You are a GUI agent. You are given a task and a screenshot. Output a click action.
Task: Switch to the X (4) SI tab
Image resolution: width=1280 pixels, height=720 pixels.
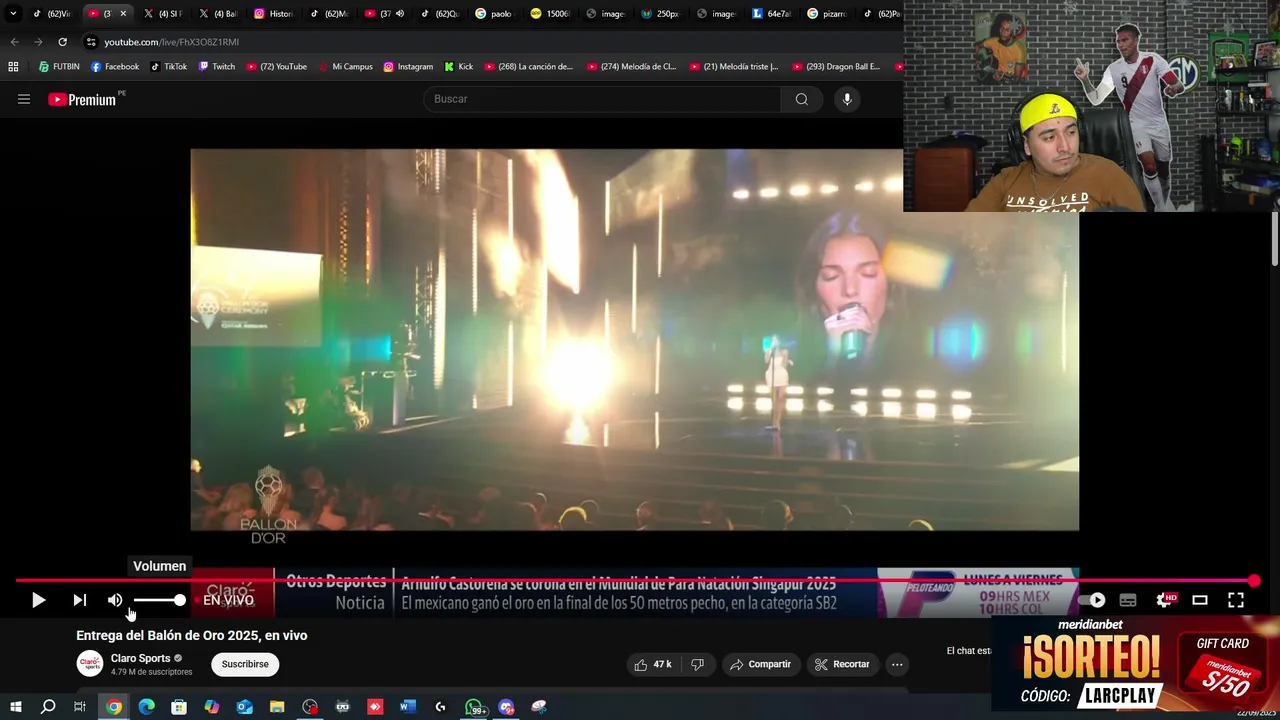[163, 14]
